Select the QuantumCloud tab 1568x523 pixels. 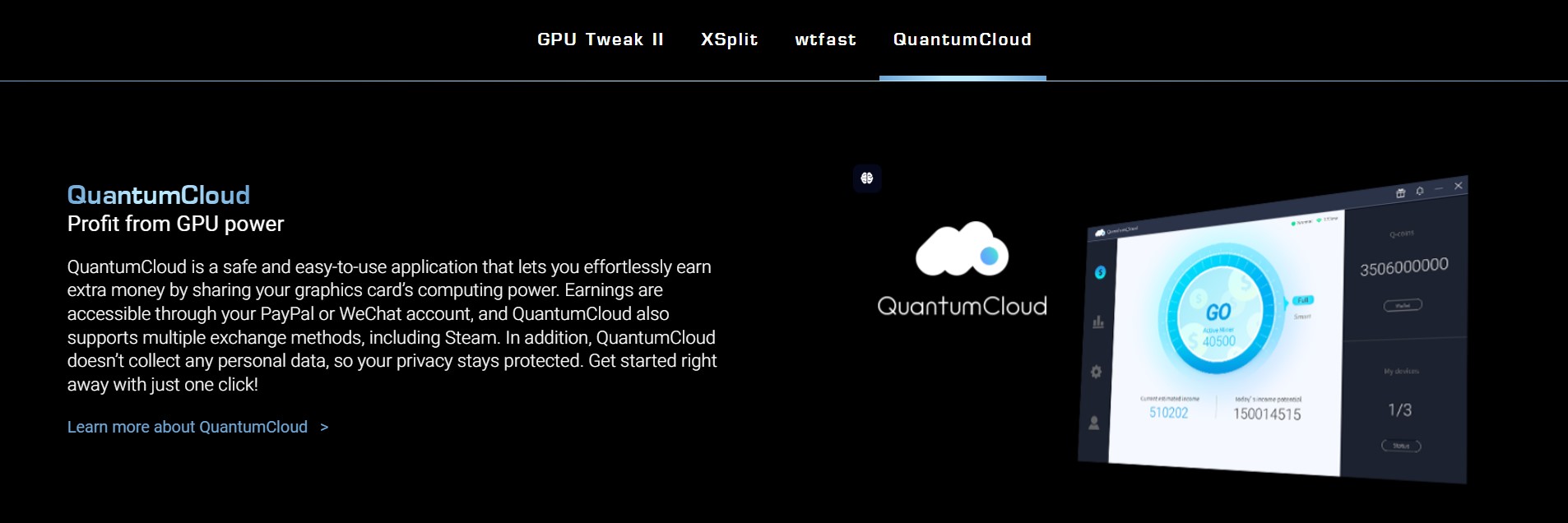tap(963, 39)
